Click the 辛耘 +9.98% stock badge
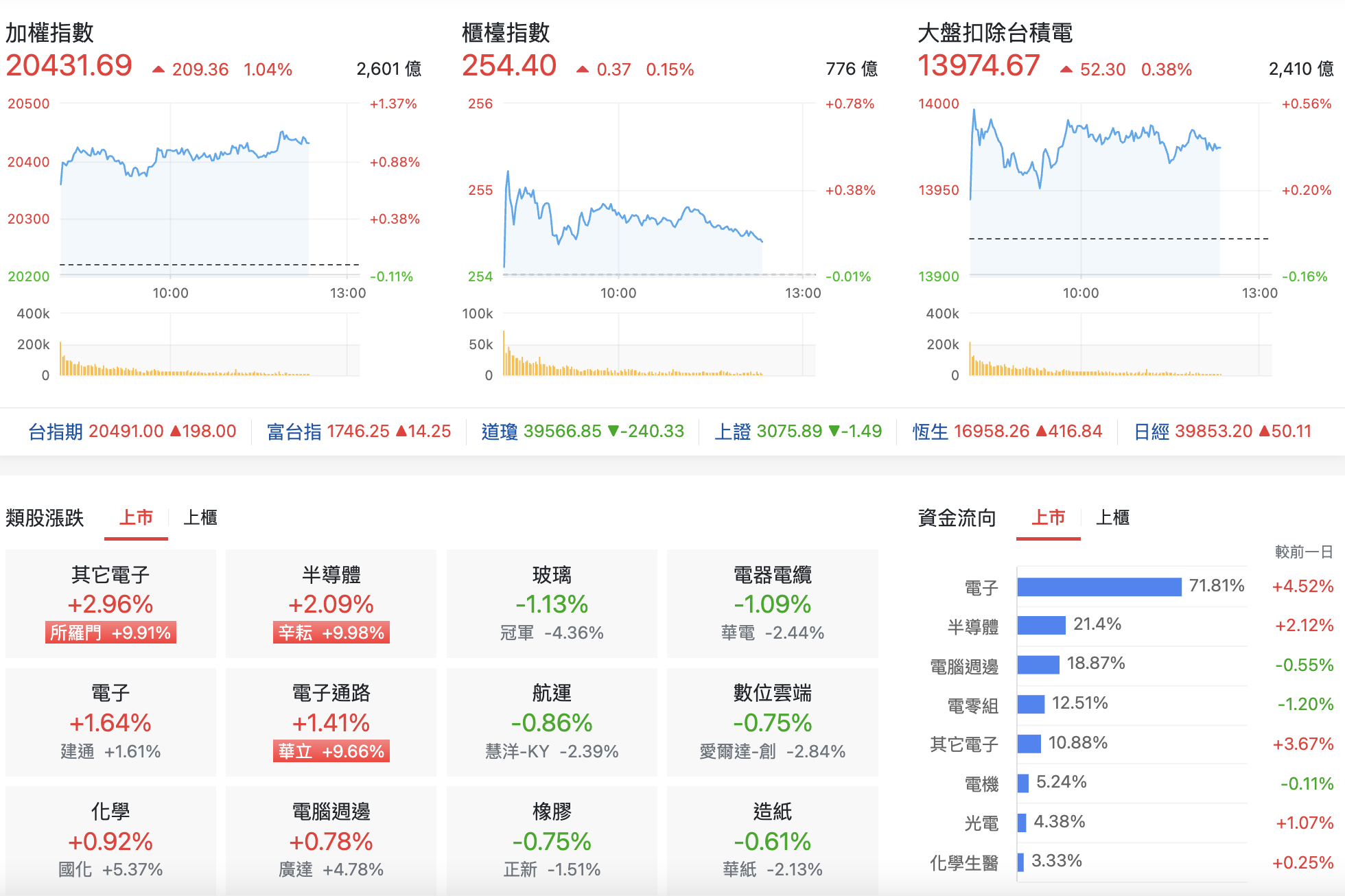 pos(331,633)
